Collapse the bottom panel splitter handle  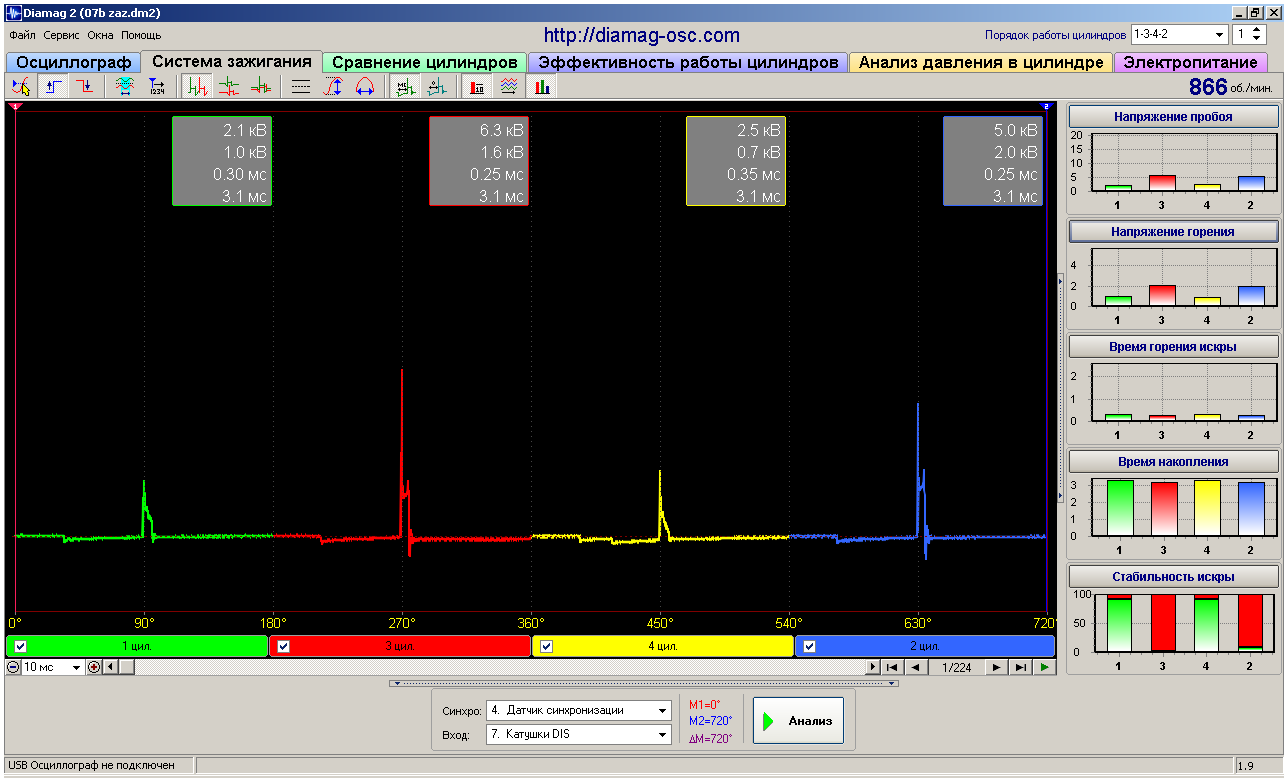[643, 684]
